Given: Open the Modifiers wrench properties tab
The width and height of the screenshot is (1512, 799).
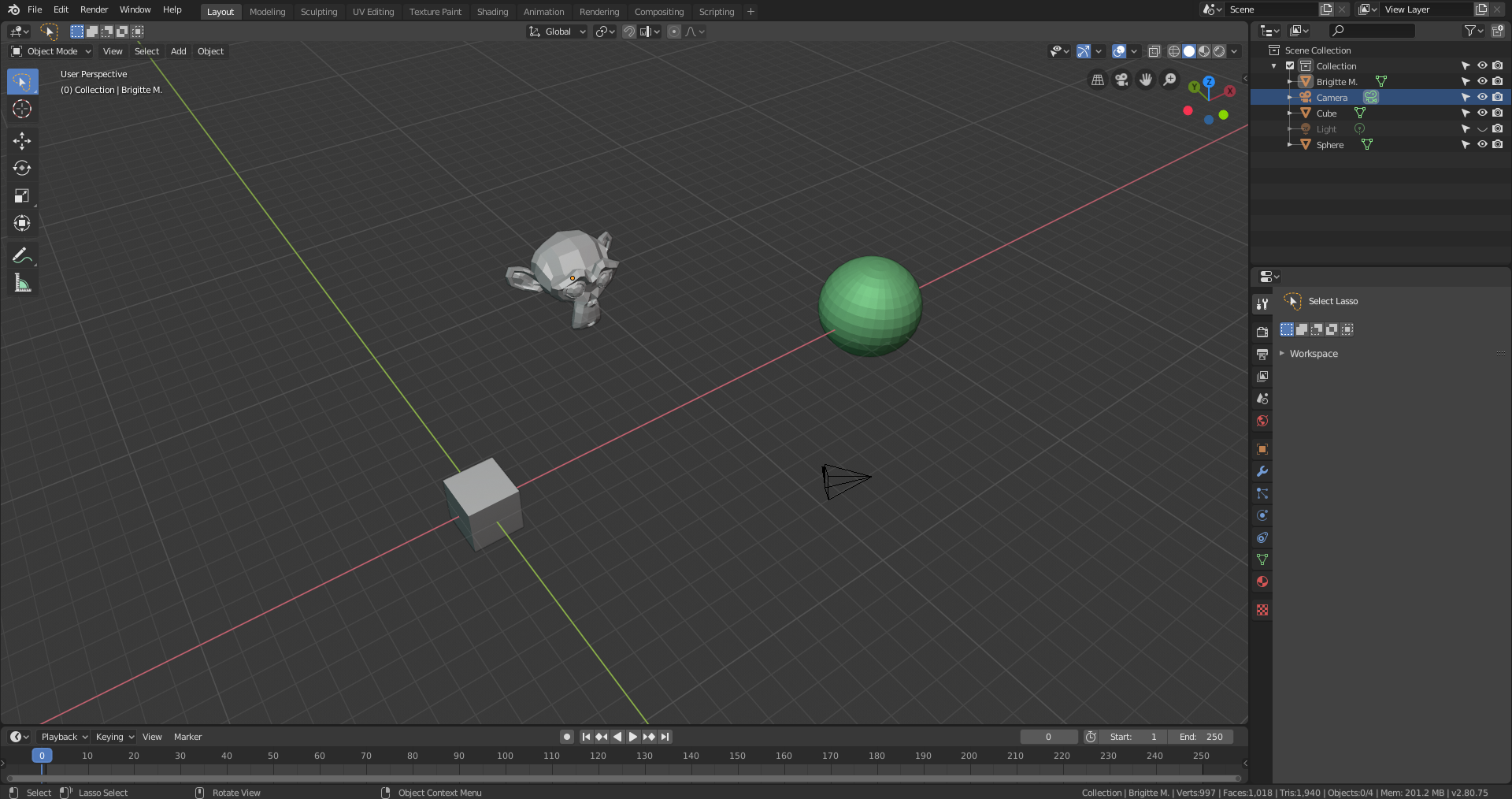Looking at the screenshot, I should pyautogui.click(x=1262, y=471).
